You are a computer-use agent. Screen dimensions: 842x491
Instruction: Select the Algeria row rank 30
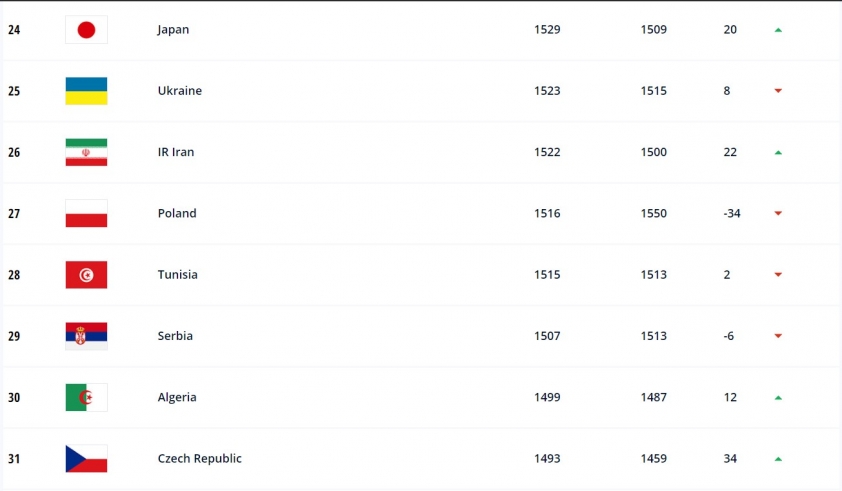click(14, 398)
